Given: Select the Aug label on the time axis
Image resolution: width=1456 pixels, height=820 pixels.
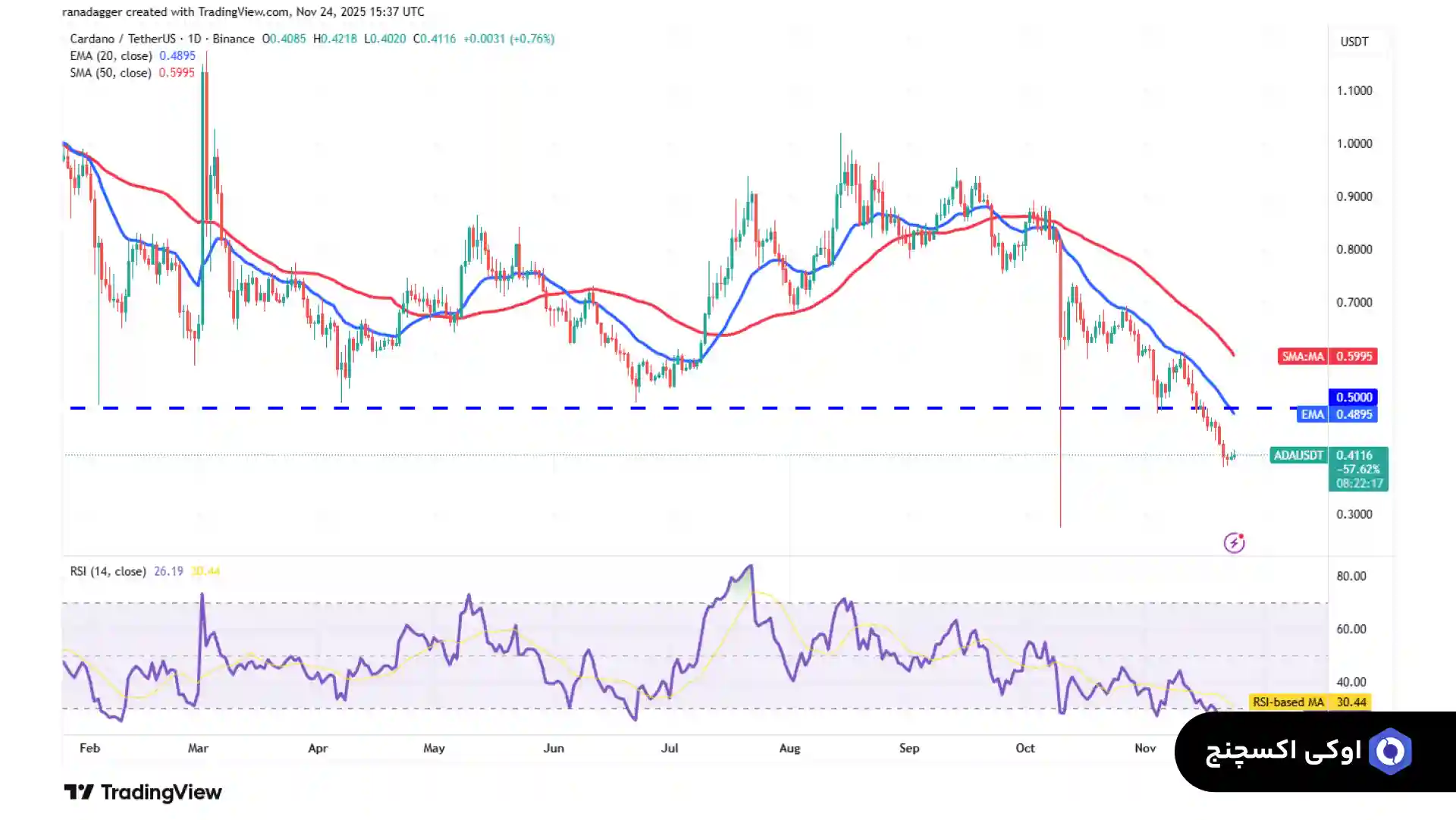Looking at the screenshot, I should [789, 748].
